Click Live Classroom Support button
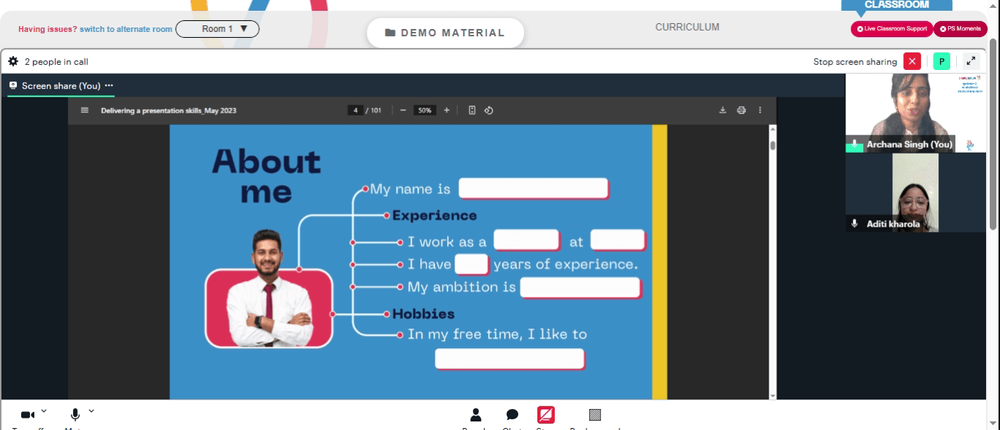This screenshot has height=430, width=1000. (892, 29)
